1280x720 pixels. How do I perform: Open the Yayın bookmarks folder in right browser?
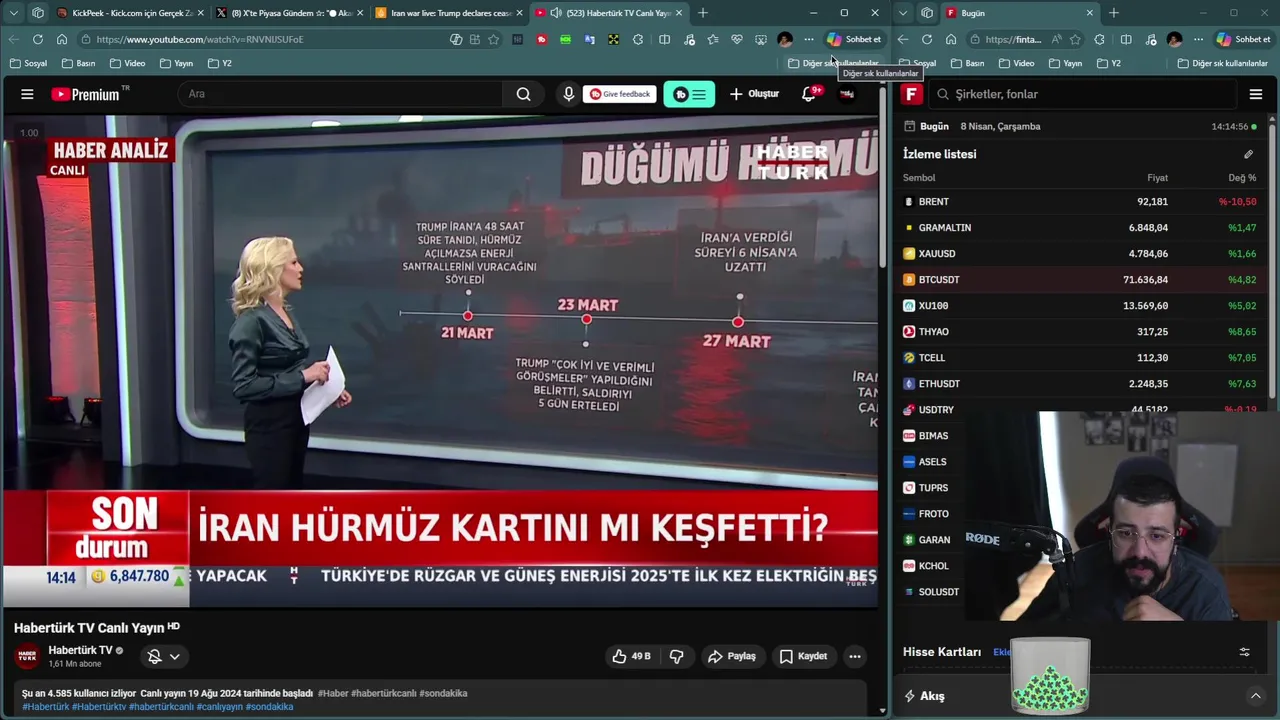pos(1065,63)
